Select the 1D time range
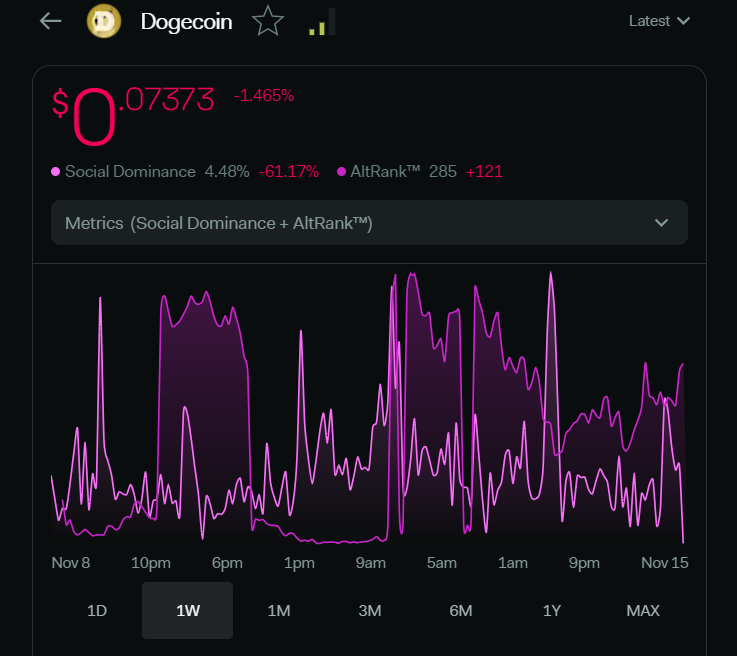The height and width of the screenshot is (656, 737). 97,610
